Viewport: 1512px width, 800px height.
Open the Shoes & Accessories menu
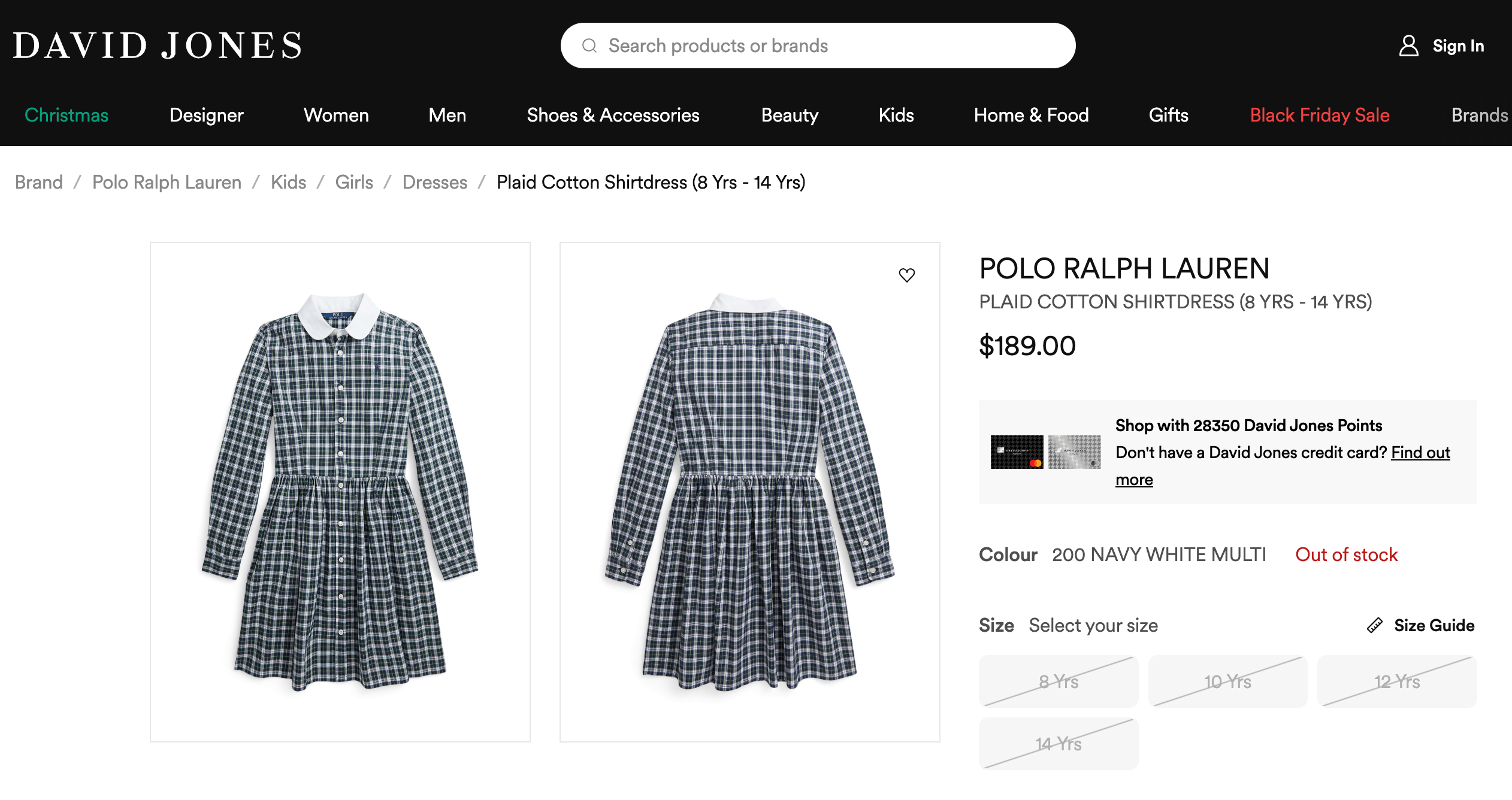tap(613, 115)
